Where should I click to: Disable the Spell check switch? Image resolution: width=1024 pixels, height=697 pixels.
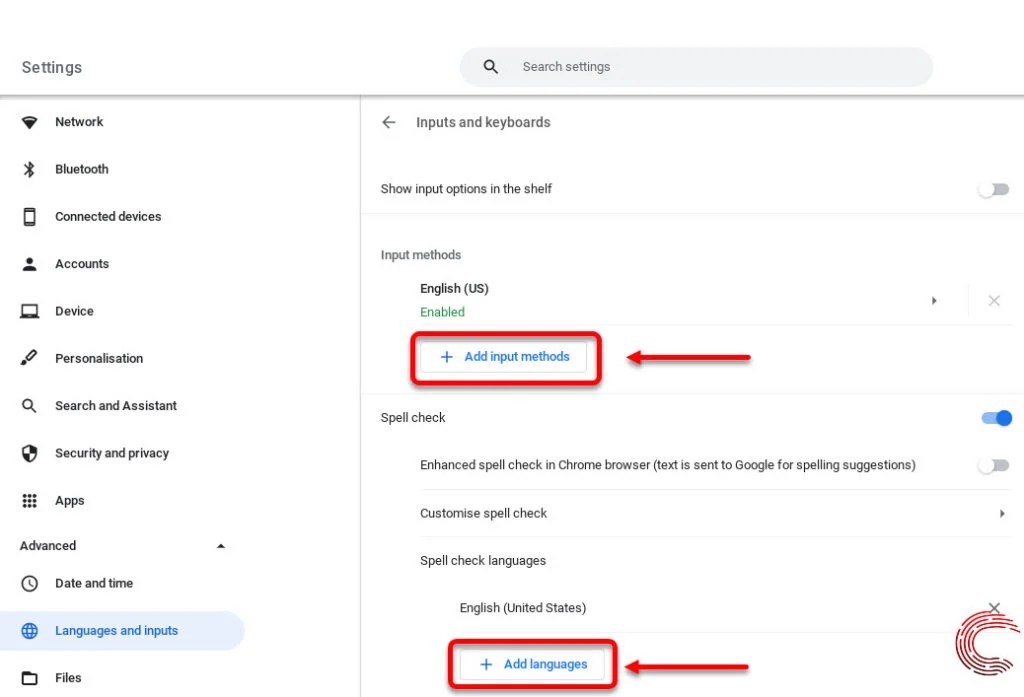click(996, 418)
